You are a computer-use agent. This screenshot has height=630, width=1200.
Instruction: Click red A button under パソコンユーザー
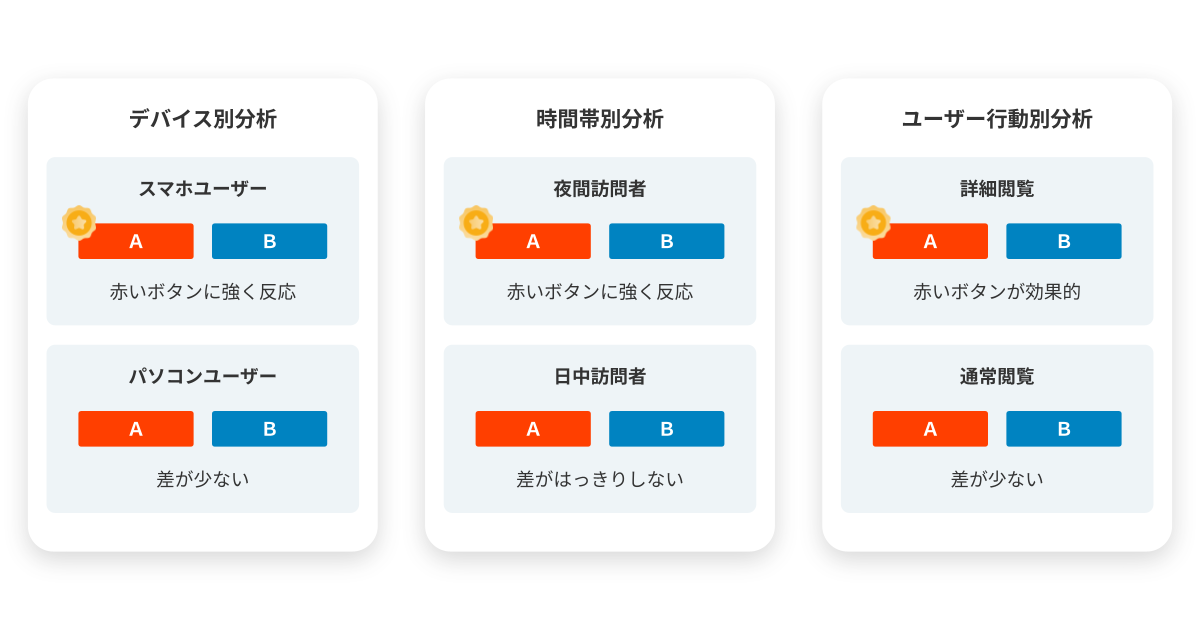pyautogui.click(x=136, y=429)
